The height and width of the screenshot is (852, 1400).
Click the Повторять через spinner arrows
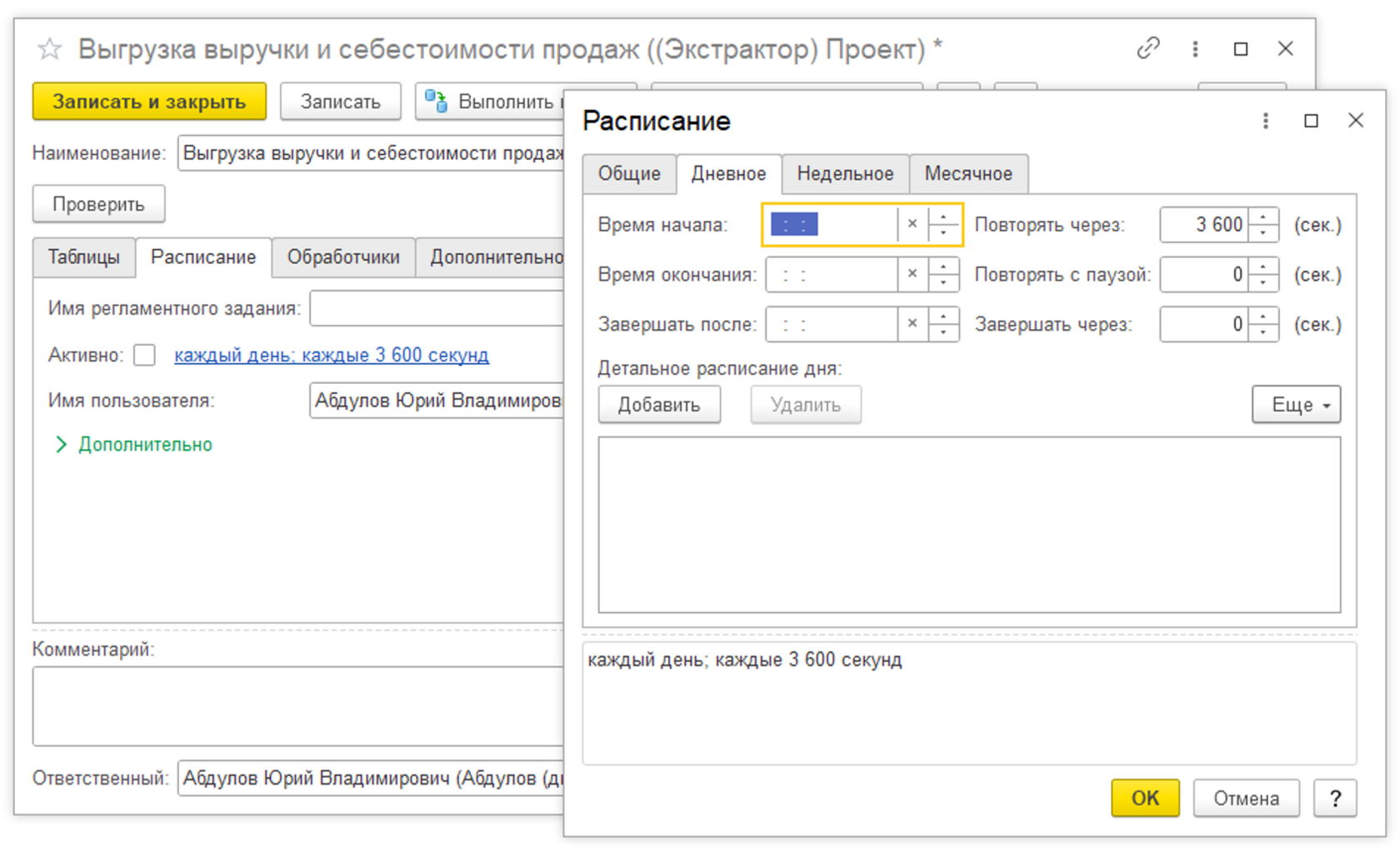1263,224
